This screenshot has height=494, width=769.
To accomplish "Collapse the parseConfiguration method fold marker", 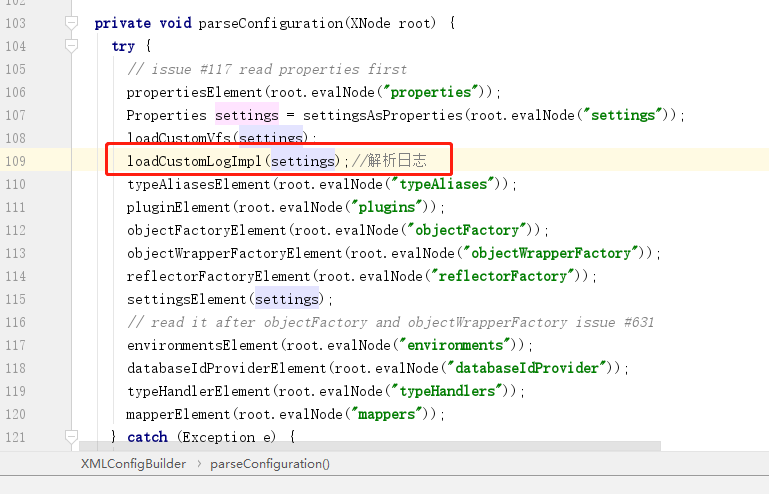I will 72,23.
